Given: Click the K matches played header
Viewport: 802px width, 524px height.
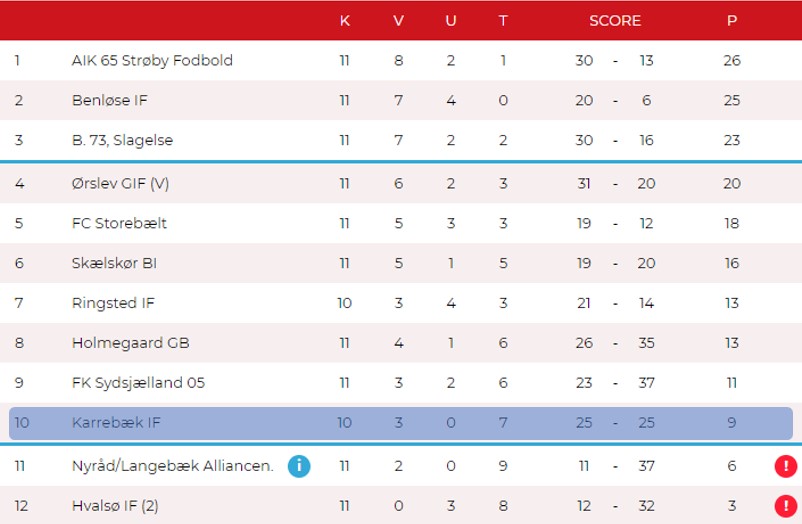Looking at the screenshot, I should [x=345, y=20].
